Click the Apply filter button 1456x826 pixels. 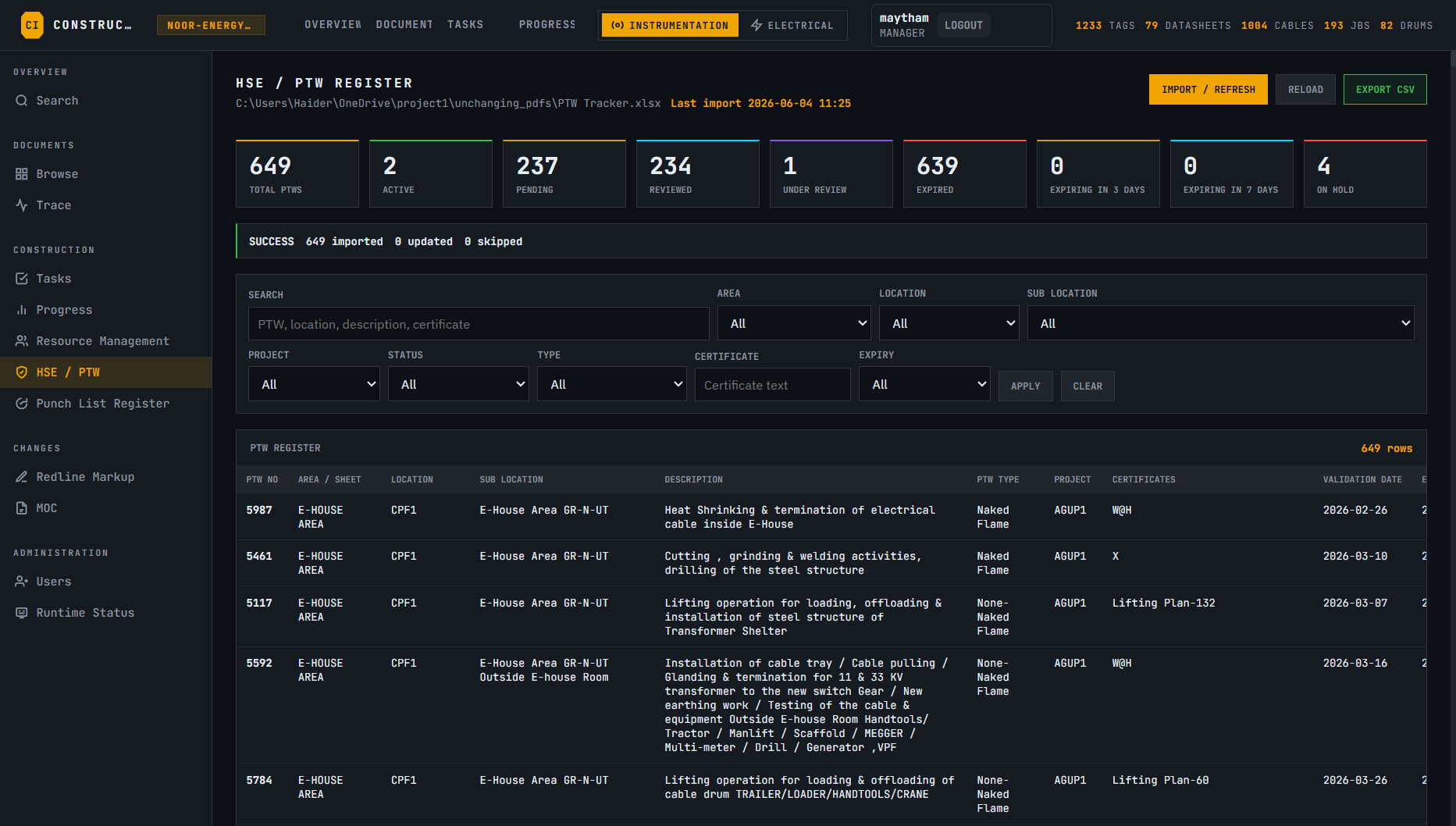[x=1025, y=386]
